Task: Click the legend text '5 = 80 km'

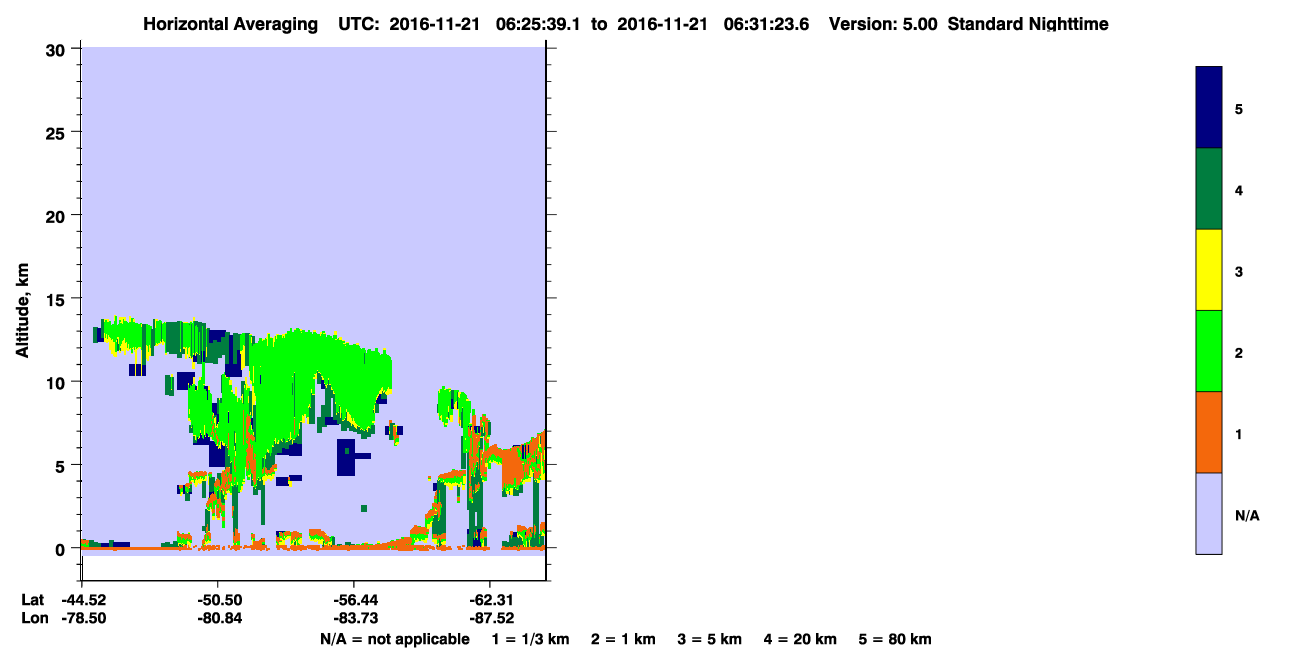Action: pyautogui.click(x=895, y=639)
